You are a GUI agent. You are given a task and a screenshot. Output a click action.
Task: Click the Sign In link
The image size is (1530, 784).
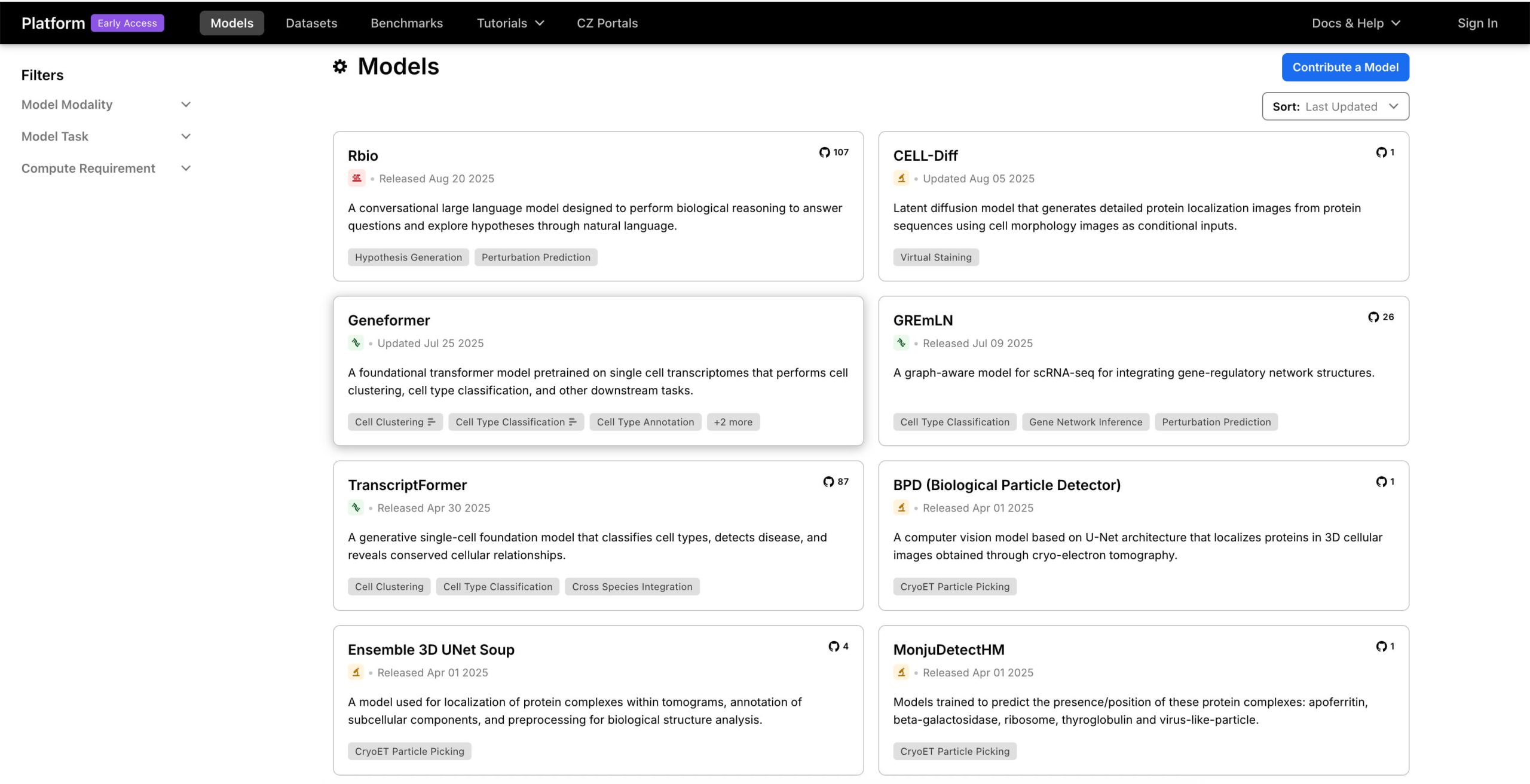(1477, 23)
